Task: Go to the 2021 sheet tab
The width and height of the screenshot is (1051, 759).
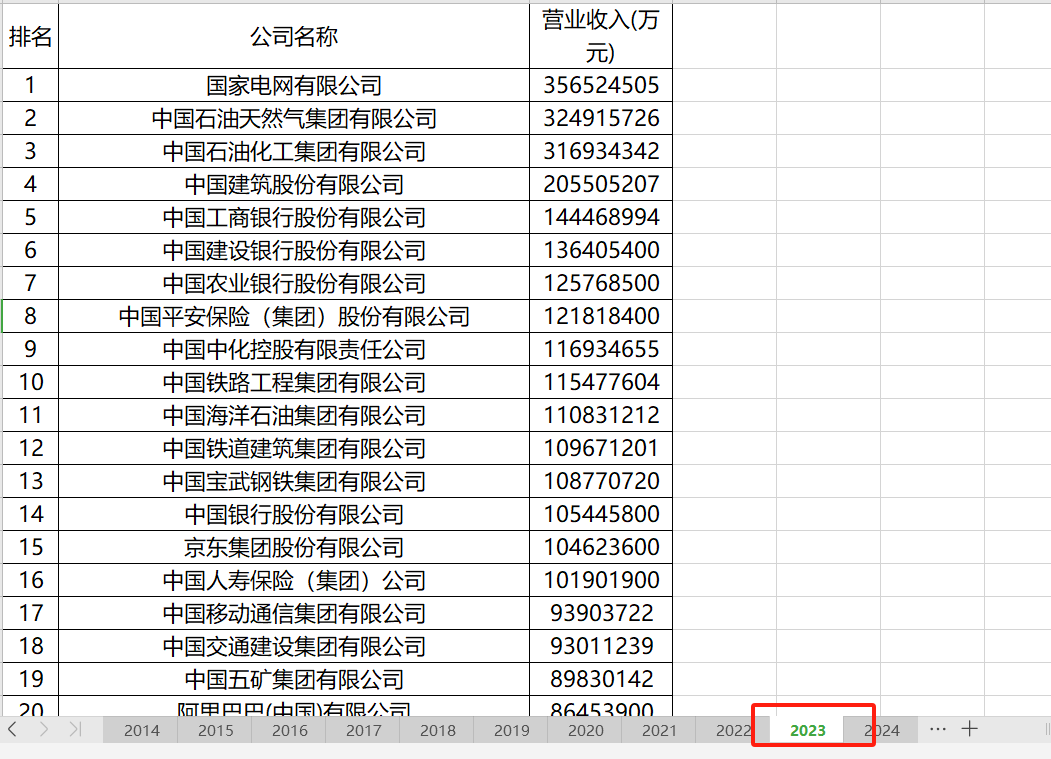Action: pos(659,730)
